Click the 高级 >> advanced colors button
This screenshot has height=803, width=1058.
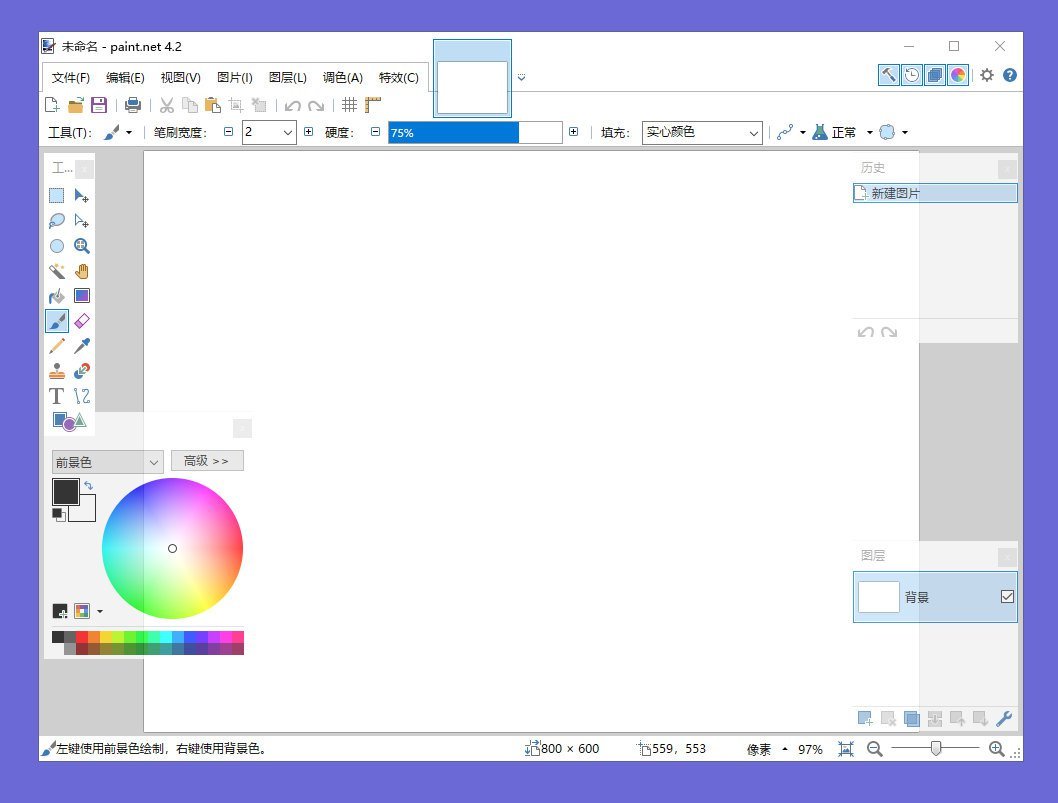(207, 461)
